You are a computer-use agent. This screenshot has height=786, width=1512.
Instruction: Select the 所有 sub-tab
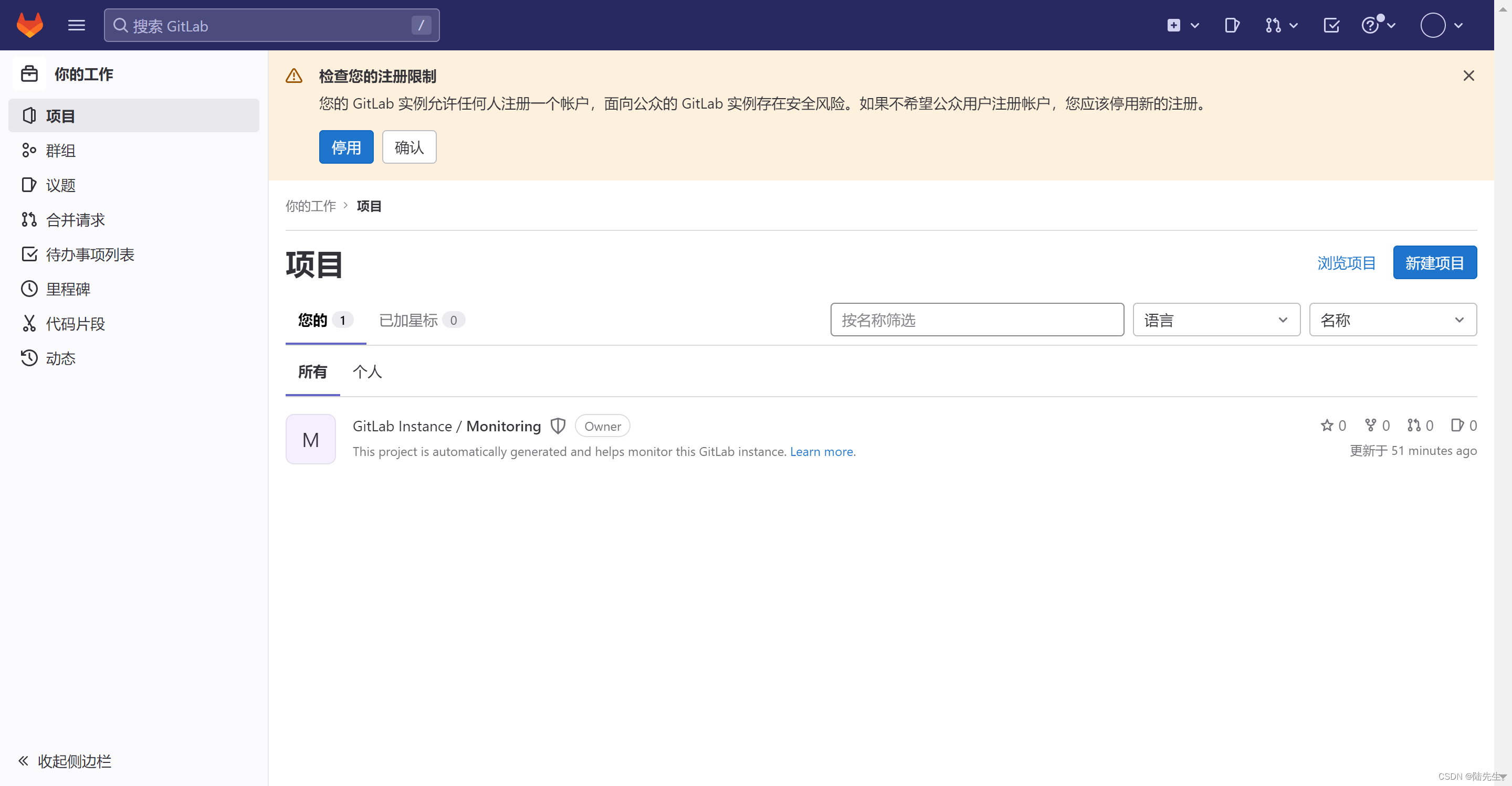click(312, 372)
